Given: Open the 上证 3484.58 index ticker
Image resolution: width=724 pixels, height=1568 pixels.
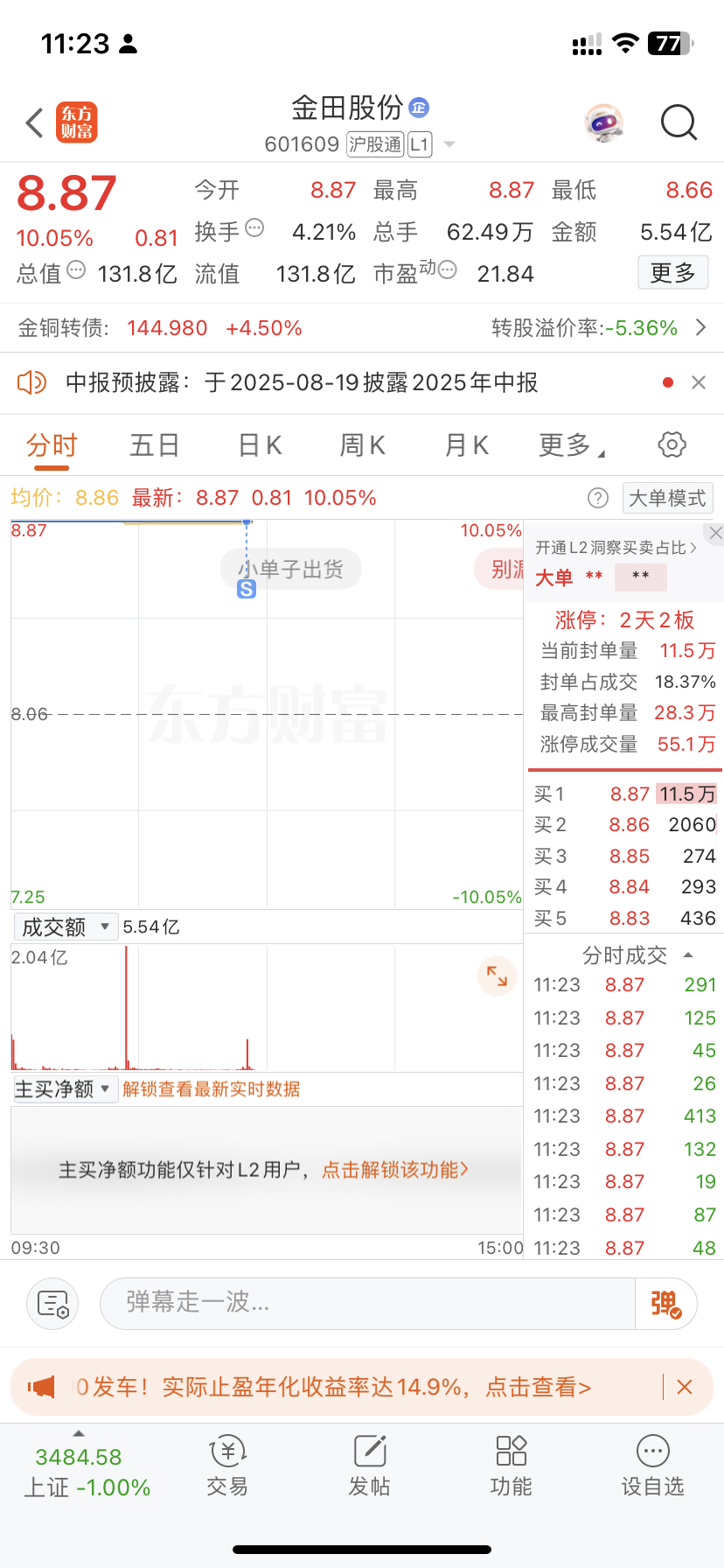Looking at the screenshot, I should (86, 1472).
